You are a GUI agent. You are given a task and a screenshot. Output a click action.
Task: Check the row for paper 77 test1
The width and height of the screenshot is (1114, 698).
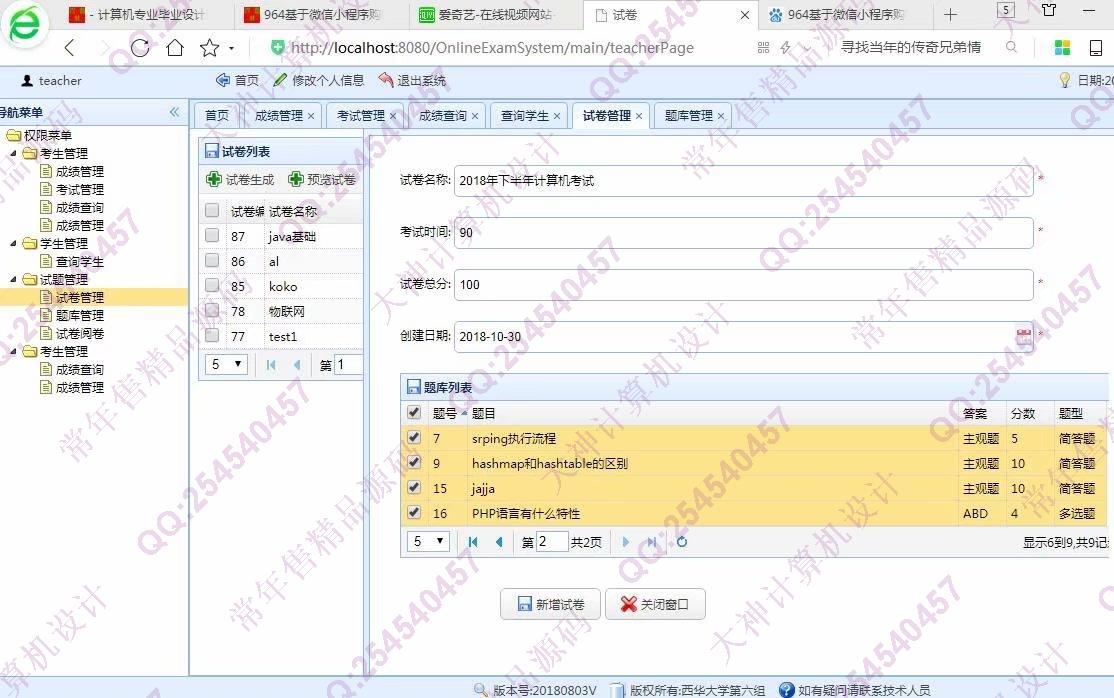tap(212, 335)
